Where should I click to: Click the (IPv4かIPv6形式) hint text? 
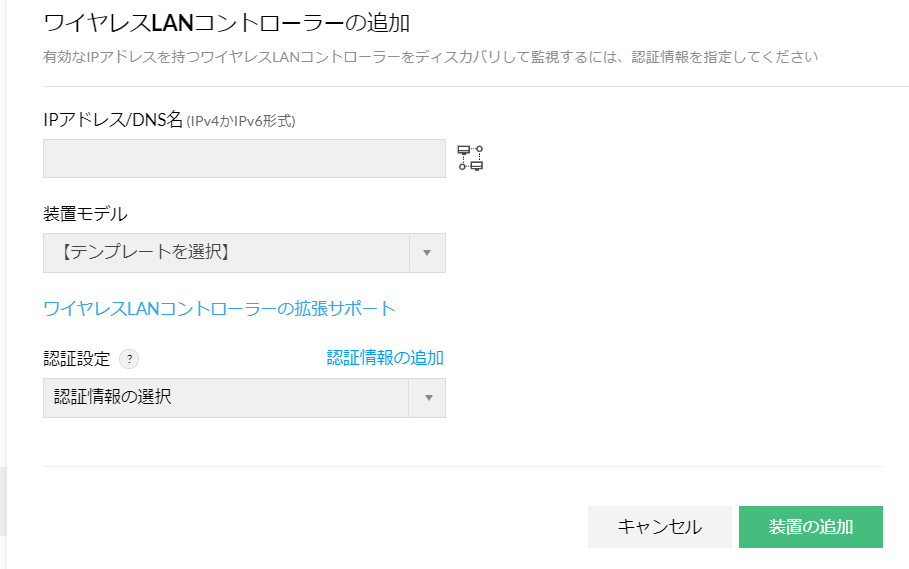pyautogui.click(x=241, y=121)
